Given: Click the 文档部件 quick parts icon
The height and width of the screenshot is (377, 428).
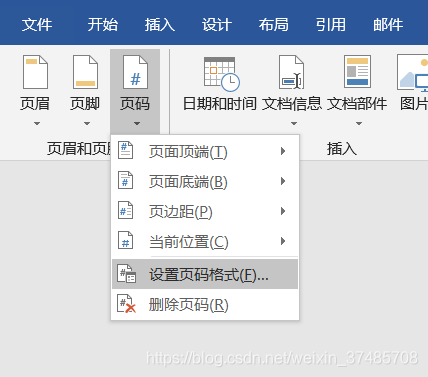Looking at the screenshot, I should (357, 72).
